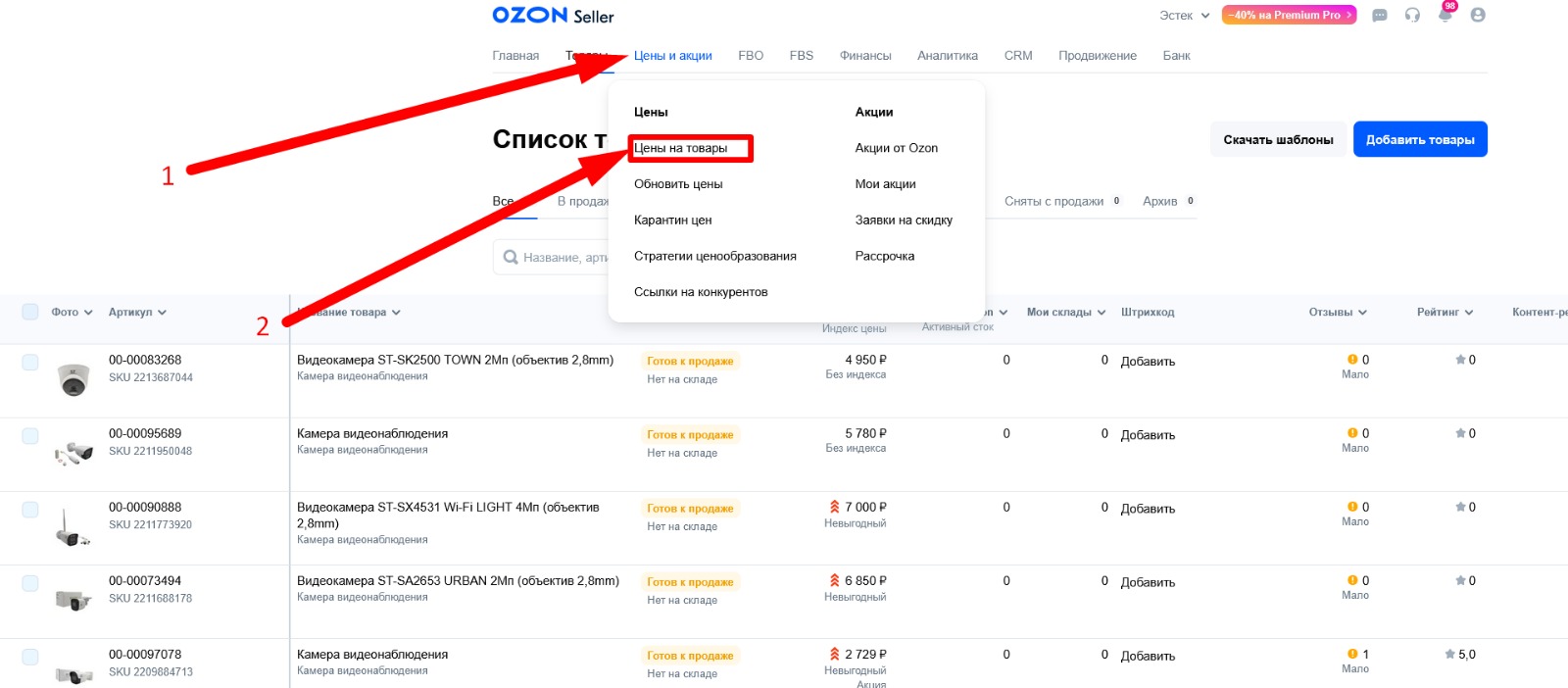This screenshot has height=688, width=1568.
Task: Click Добавить barcode for product 00-00083268
Action: tap(1148, 362)
